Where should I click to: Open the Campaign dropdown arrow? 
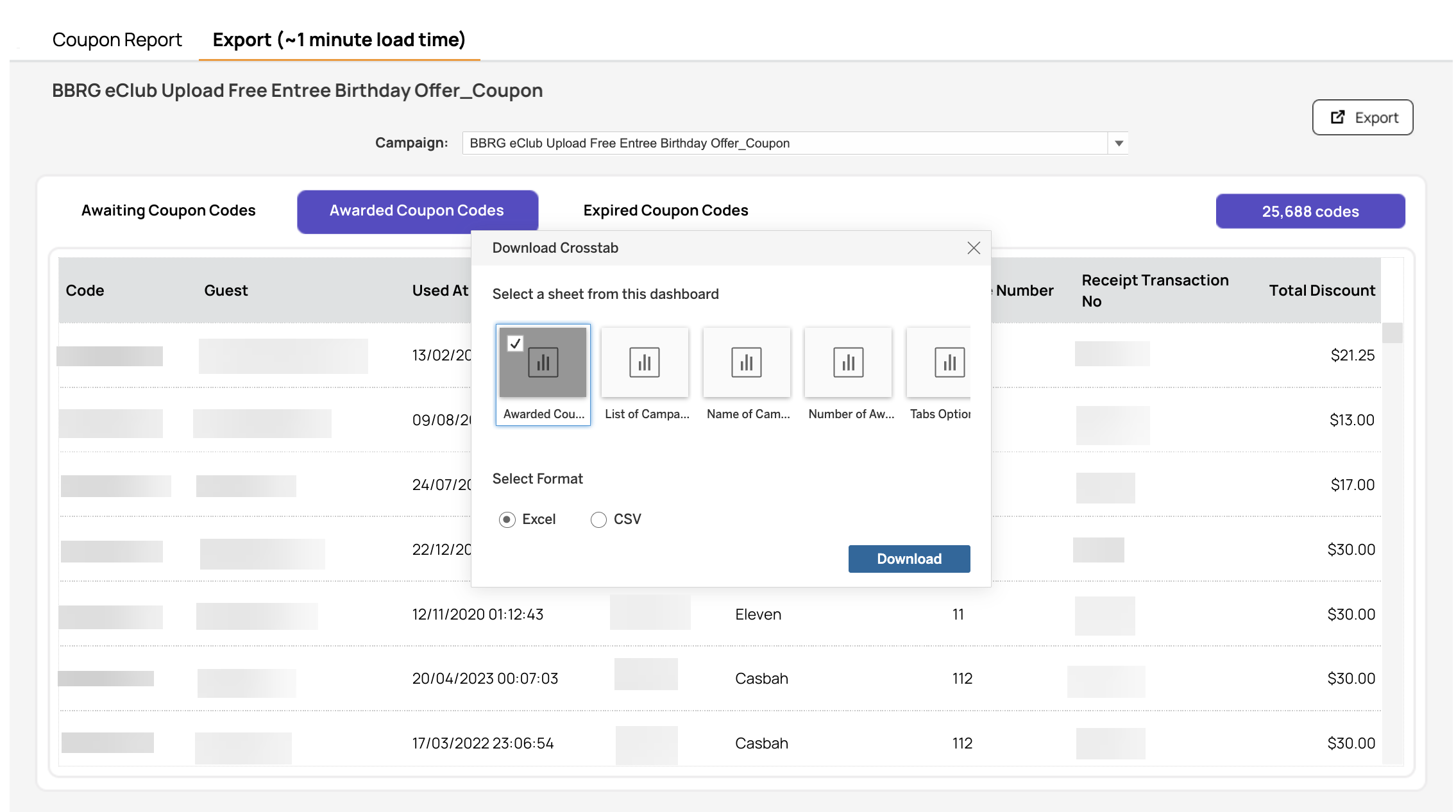point(1119,143)
